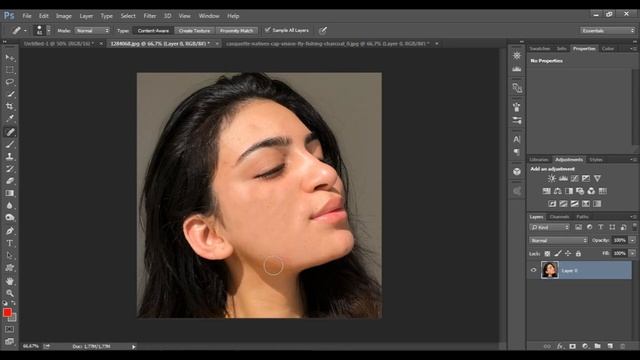The image size is (640, 360).
Task: Select the Layer 0 thumbnail
Action: tap(550, 270)
